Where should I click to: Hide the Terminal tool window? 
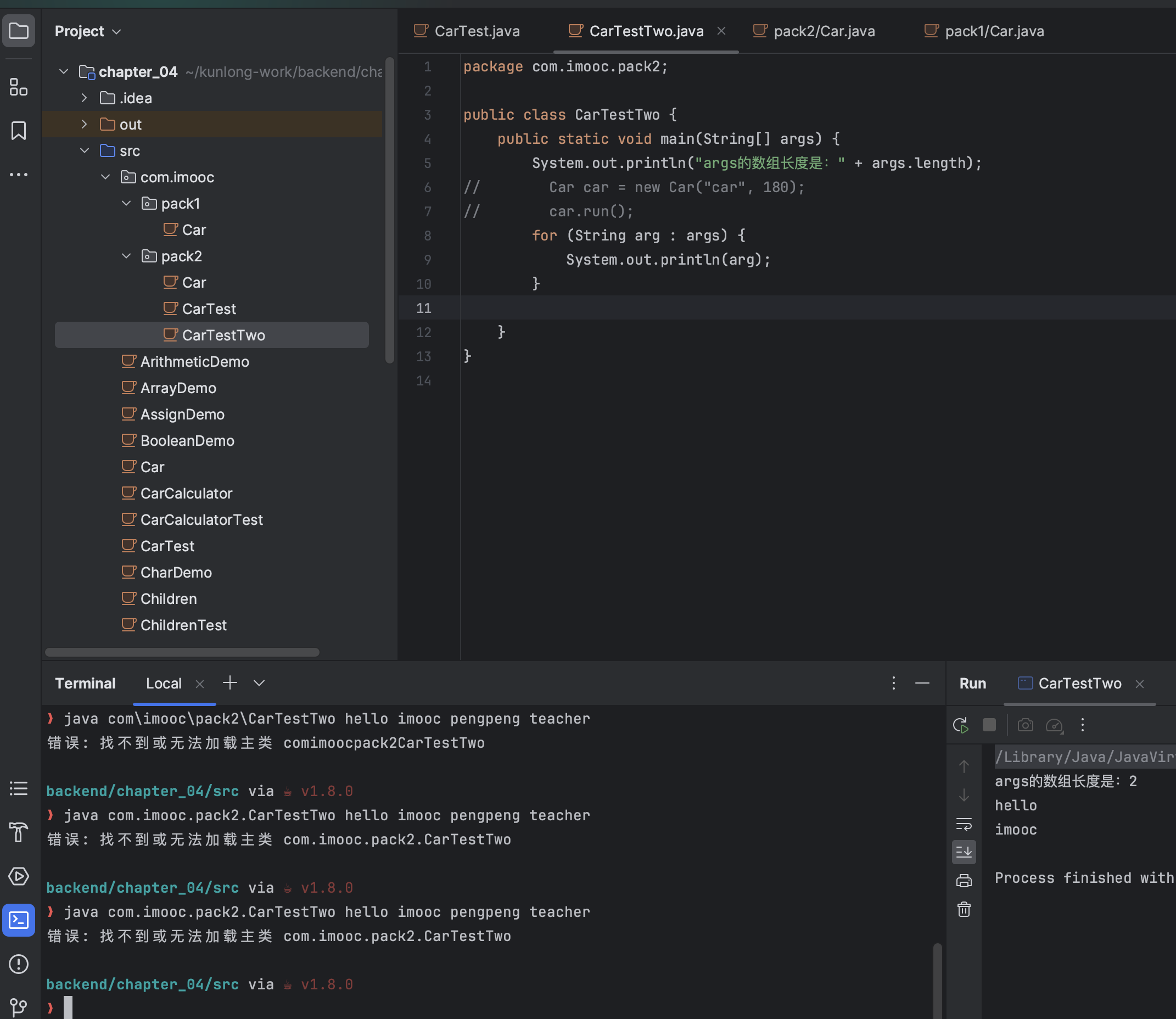(x=922, y=683)
